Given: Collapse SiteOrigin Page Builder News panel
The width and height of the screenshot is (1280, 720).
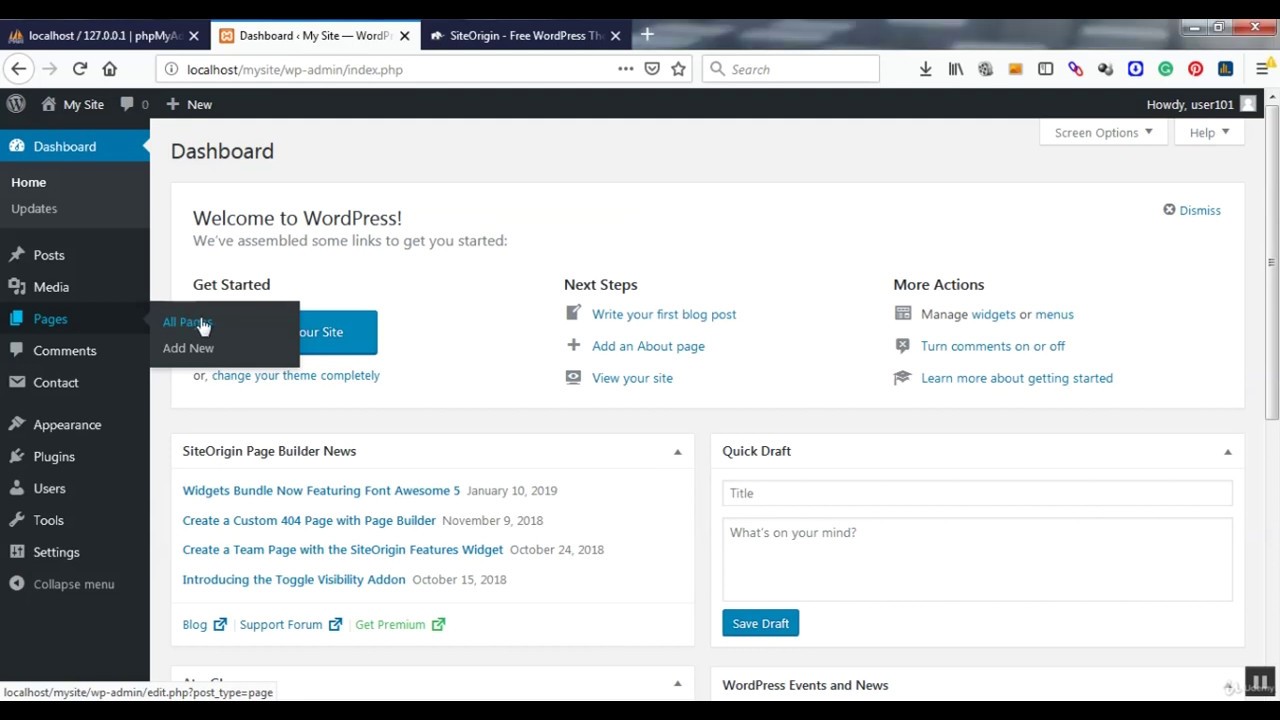Looking at the screenshot, I should (x=677, y=452).
